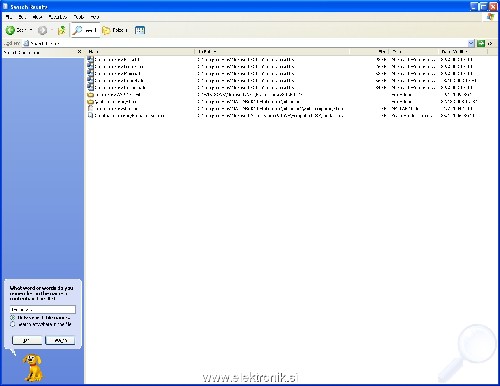Show the Folders pane from toolbar
This screenshot has width=500, height=386.
point(115,30)
